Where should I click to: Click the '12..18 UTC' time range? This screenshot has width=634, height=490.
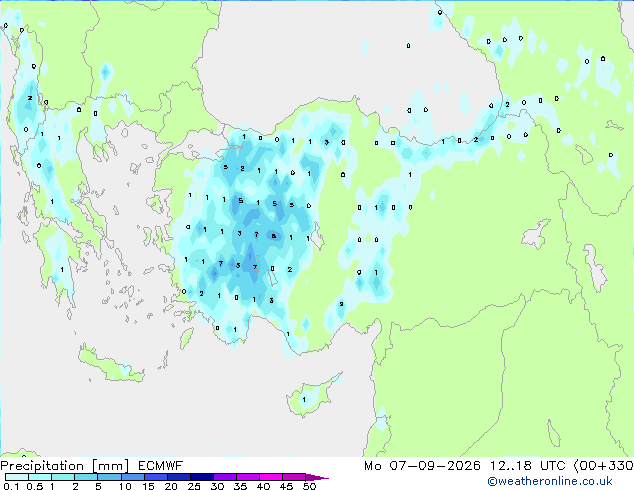point(528,466)
